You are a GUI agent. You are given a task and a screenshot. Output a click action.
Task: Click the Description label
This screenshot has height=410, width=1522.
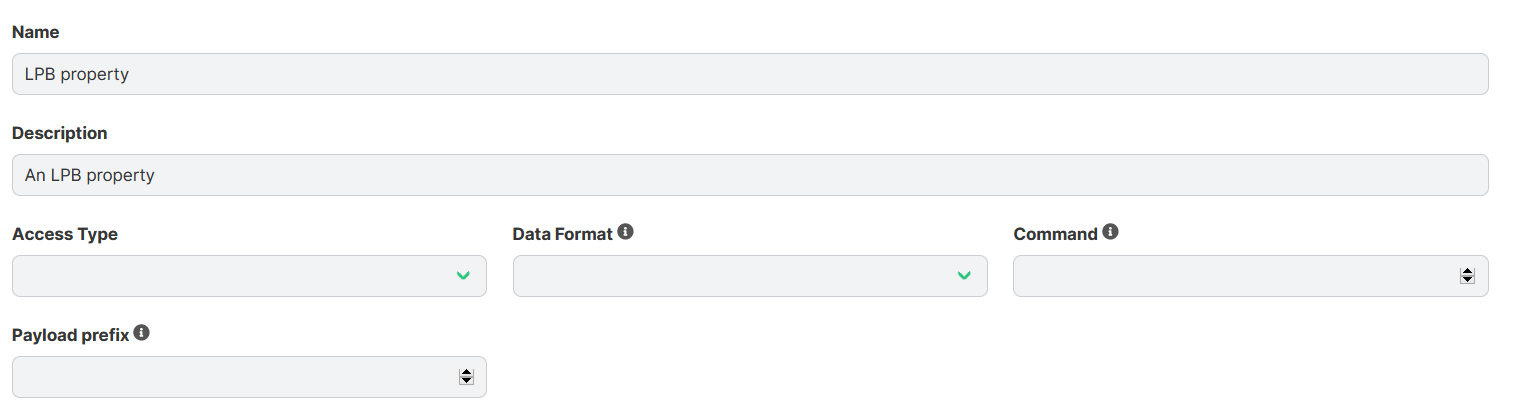click(60, 133)
